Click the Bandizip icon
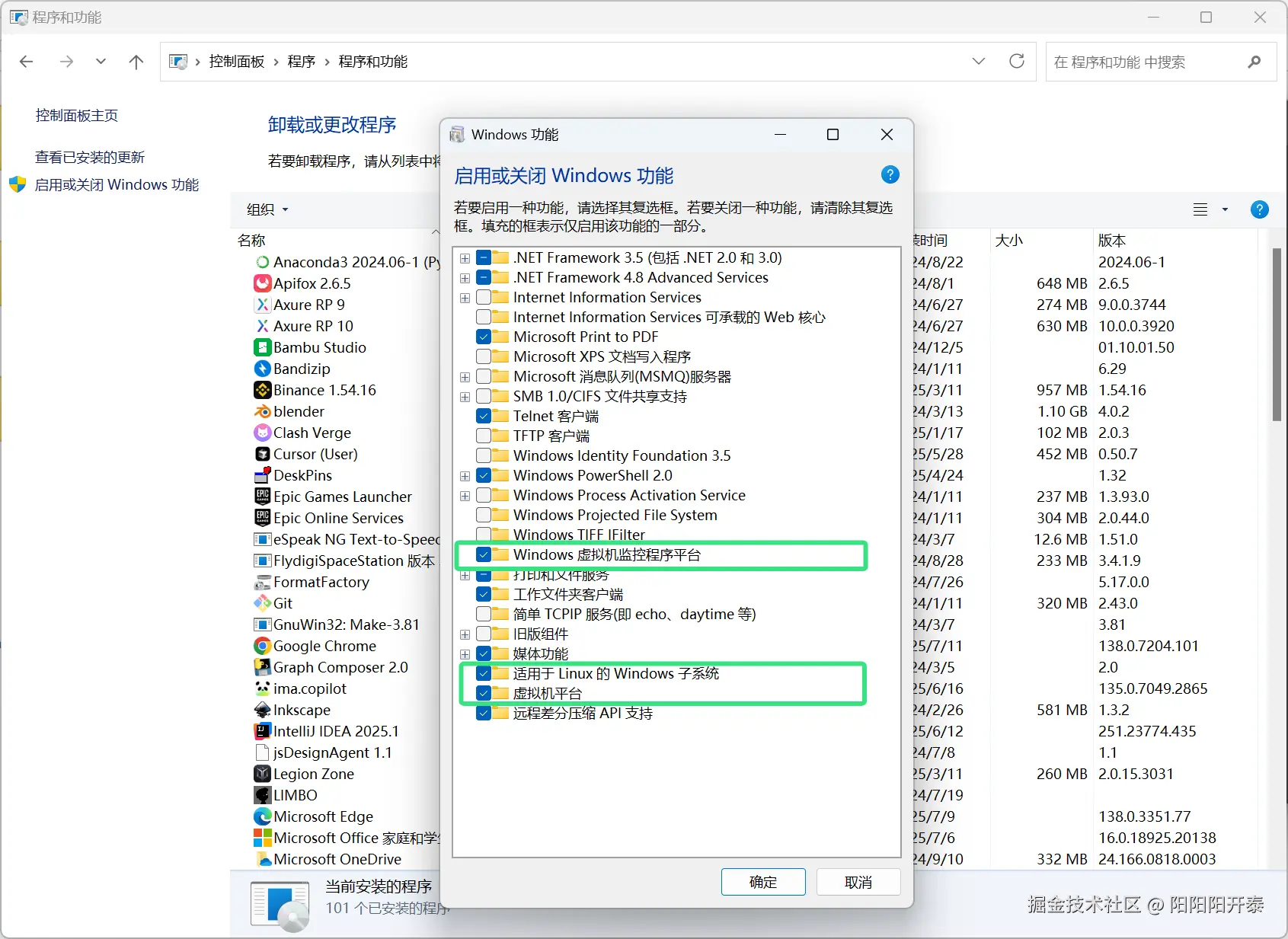 click(x=262, y=369)
